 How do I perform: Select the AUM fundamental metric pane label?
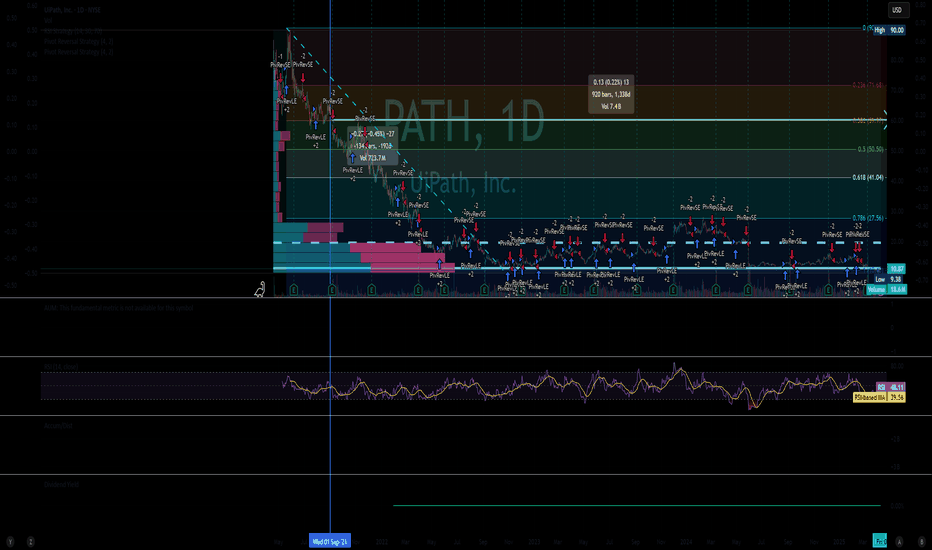click(x=118, y=308)
